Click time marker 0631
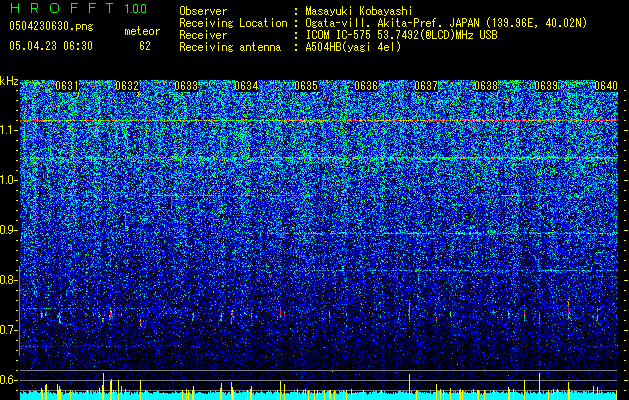 (67, 86)
